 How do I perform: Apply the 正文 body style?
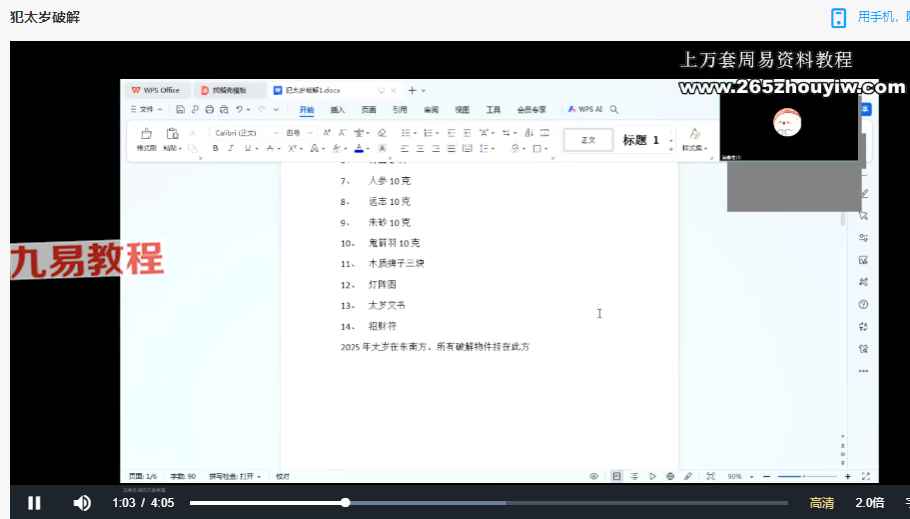pos(588,140)
